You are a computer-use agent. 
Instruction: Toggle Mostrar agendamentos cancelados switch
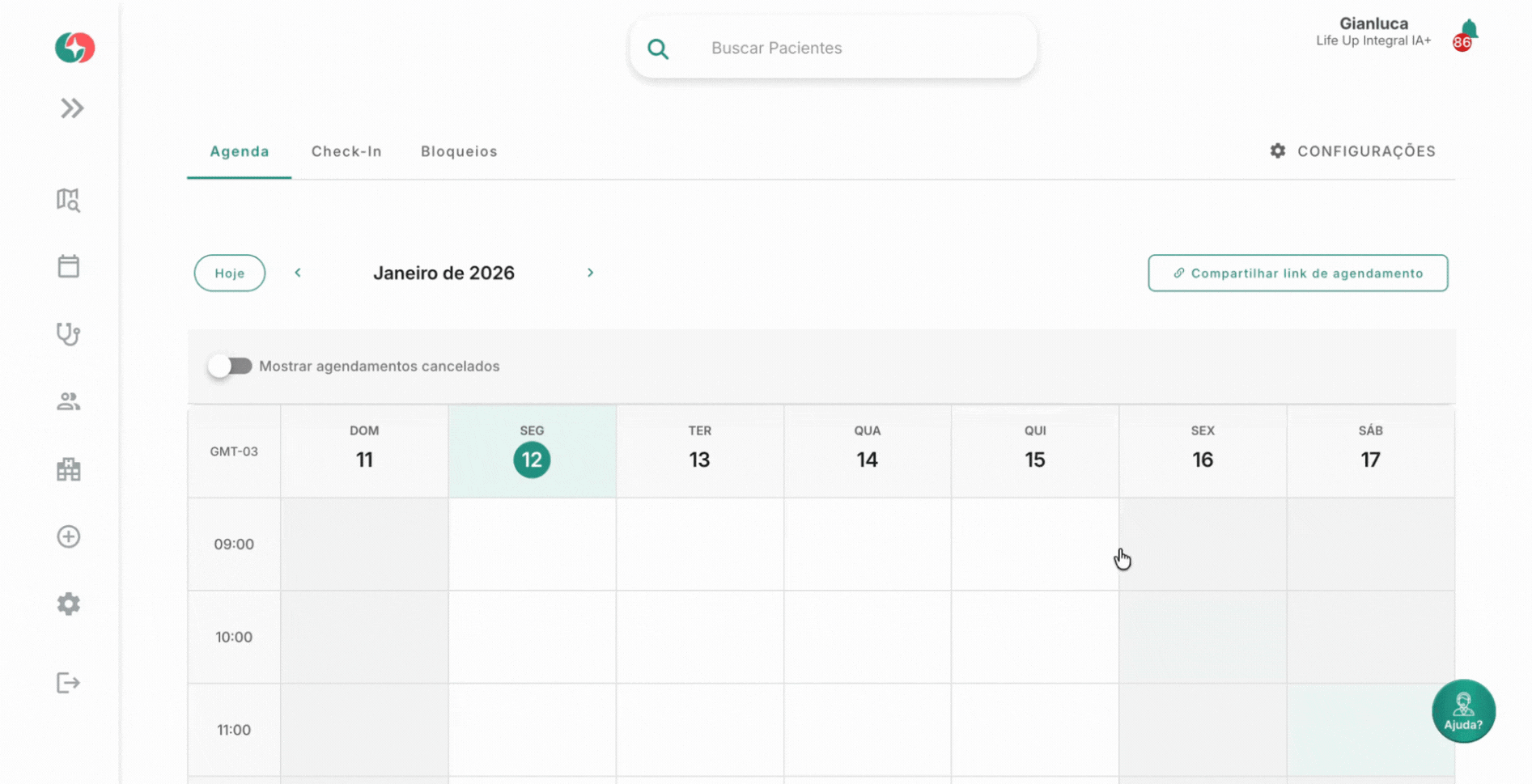pos(230,367)
